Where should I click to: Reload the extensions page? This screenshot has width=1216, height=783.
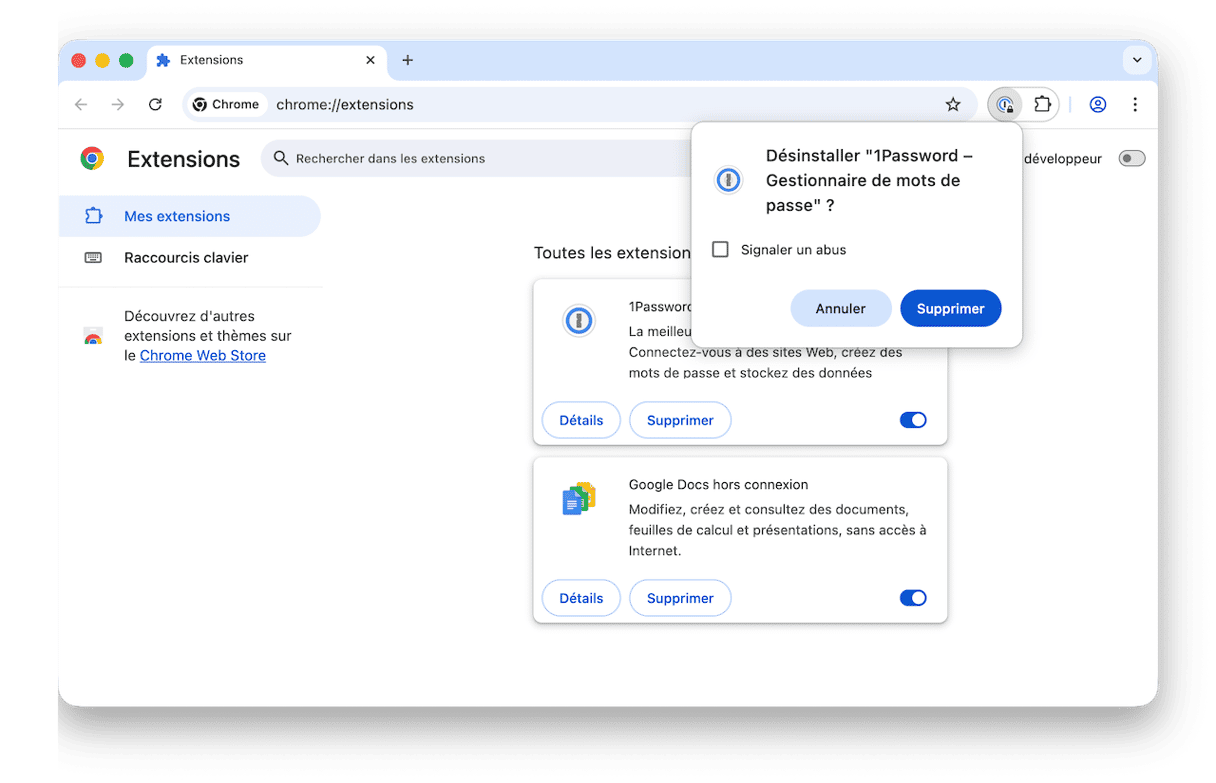pyautogui.click(x=155, y=104)
